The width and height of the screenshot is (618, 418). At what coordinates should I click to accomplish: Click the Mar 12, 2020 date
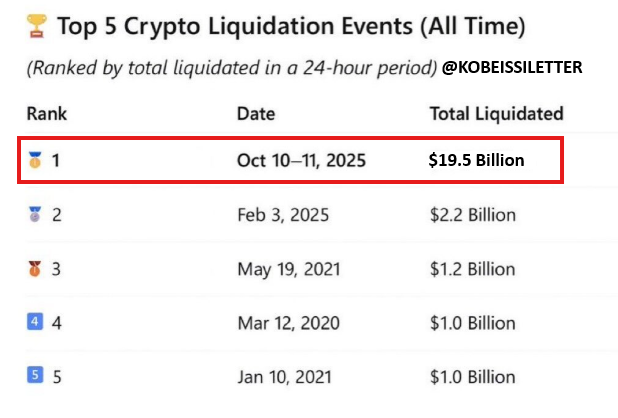click(x=288, y=323)
